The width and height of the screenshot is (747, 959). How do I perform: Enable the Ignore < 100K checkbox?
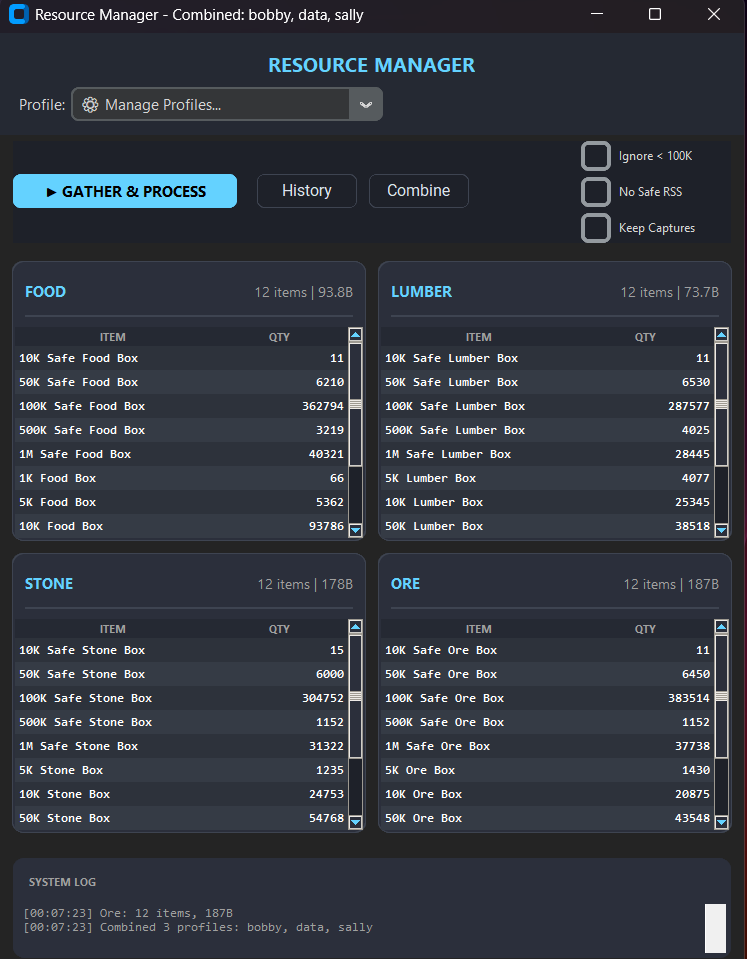(596, 156)
